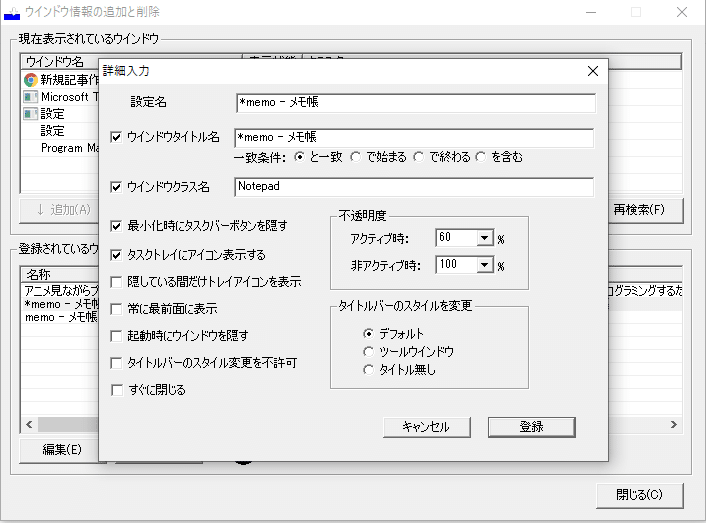Toggle the ウインドウクラス名 checkbox
706x523 pixels.
pyautogui.click(x=116, y=187)
